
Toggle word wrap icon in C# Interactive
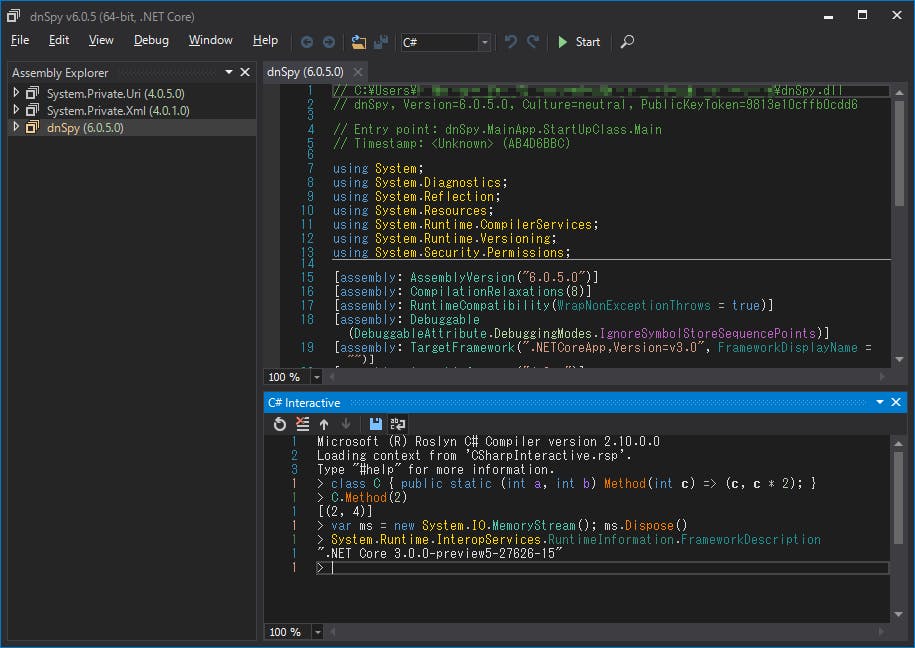pos(397,424)
